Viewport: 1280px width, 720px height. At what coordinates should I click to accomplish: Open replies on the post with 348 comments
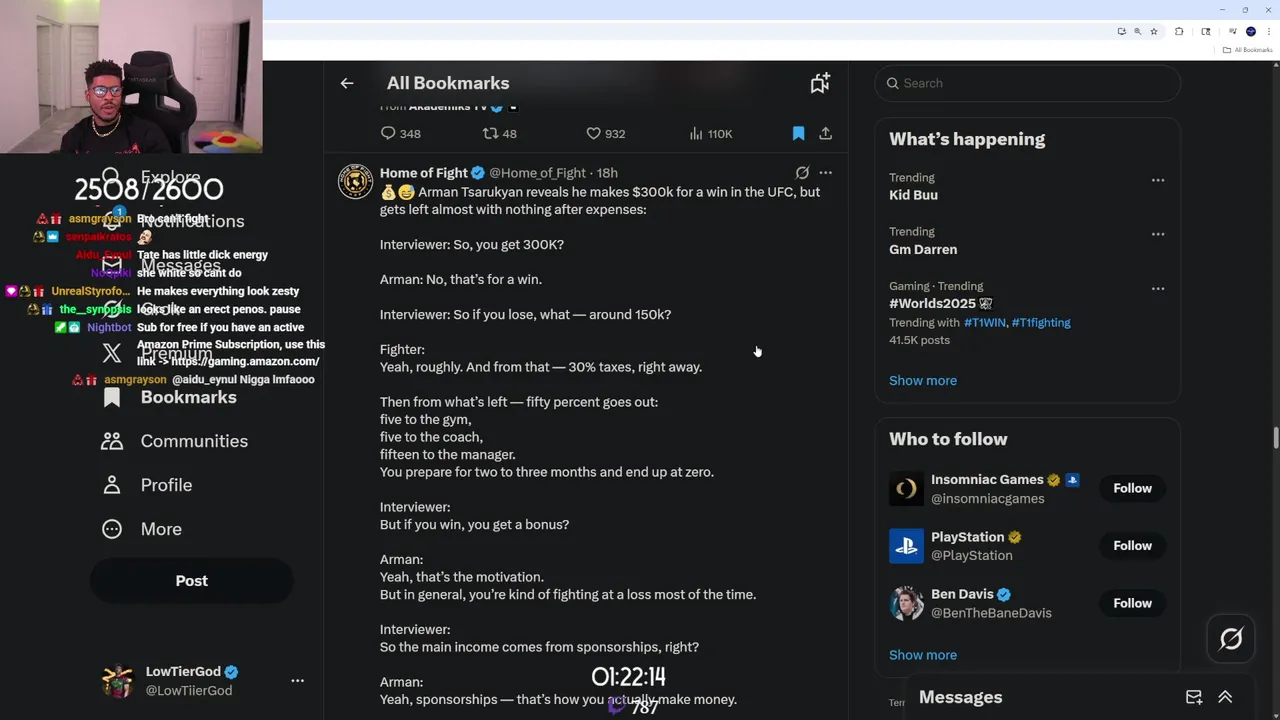click(x=400, y=133)
